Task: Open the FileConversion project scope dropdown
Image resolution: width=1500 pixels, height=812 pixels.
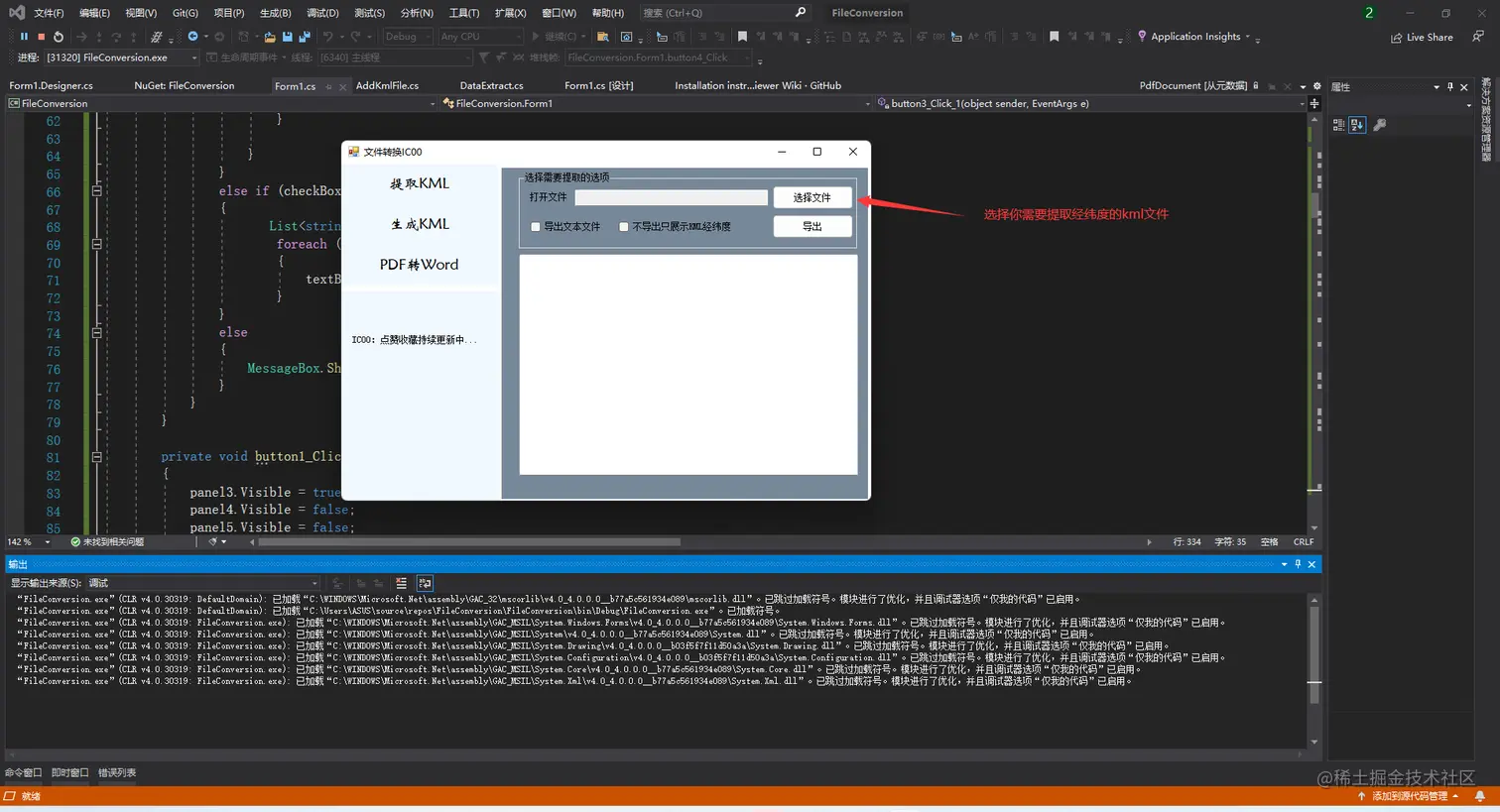Action: point(221,103)
